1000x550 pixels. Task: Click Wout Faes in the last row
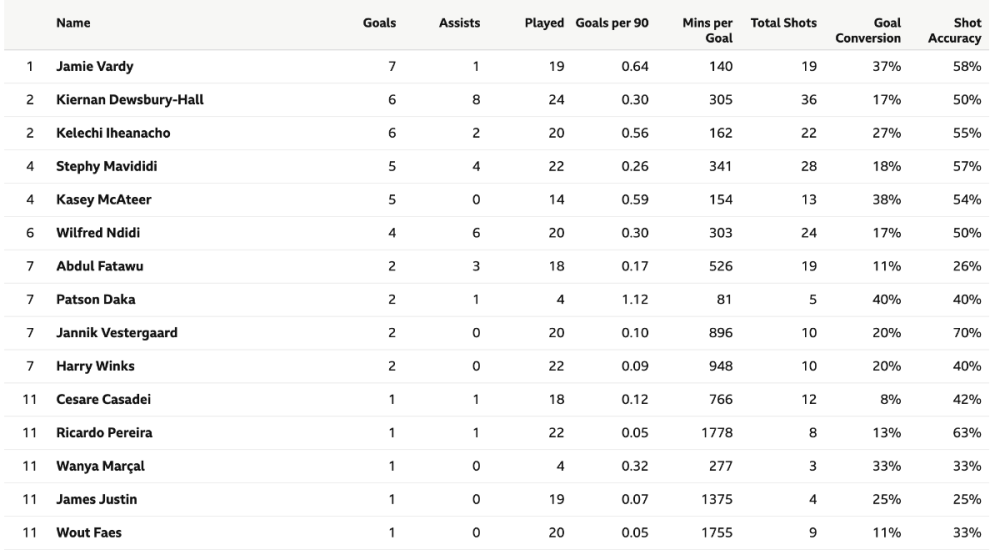coord(90,532)
